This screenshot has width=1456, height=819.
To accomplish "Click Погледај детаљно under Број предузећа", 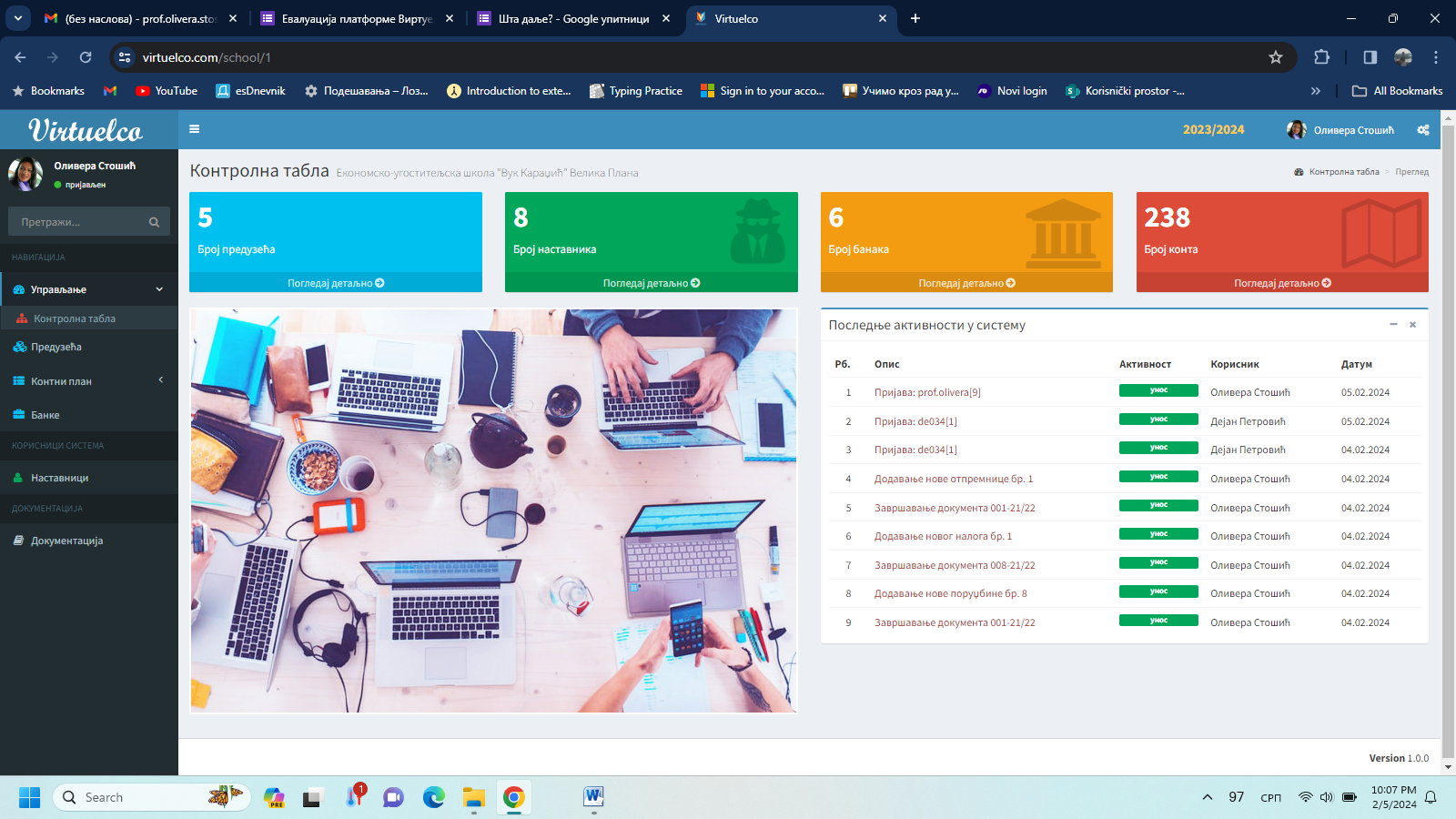I will 336,283.
